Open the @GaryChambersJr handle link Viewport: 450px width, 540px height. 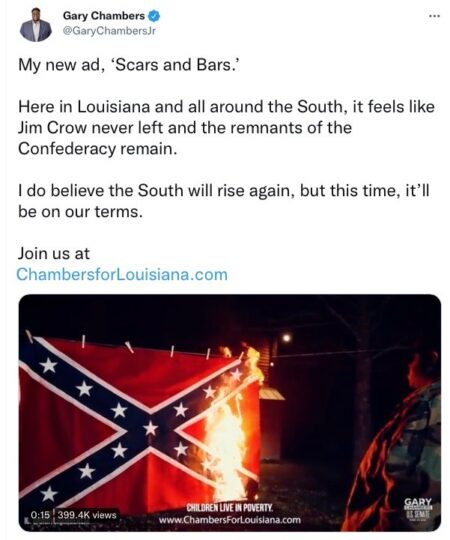pos(109,31)
